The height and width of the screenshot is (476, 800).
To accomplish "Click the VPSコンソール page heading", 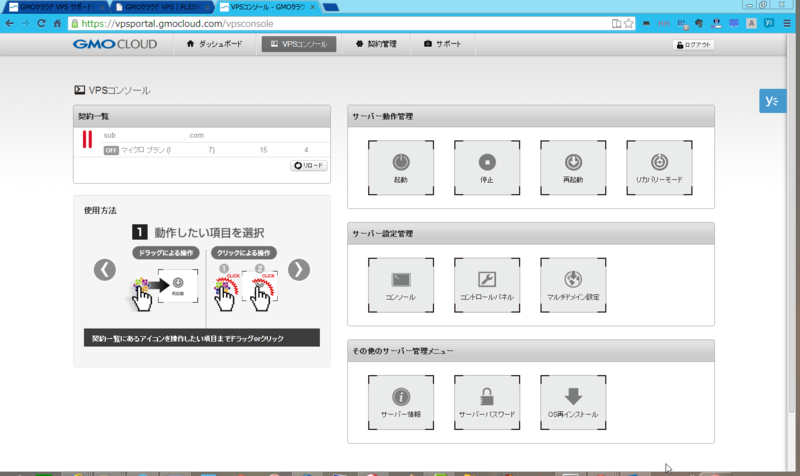I will click(112, 90).
